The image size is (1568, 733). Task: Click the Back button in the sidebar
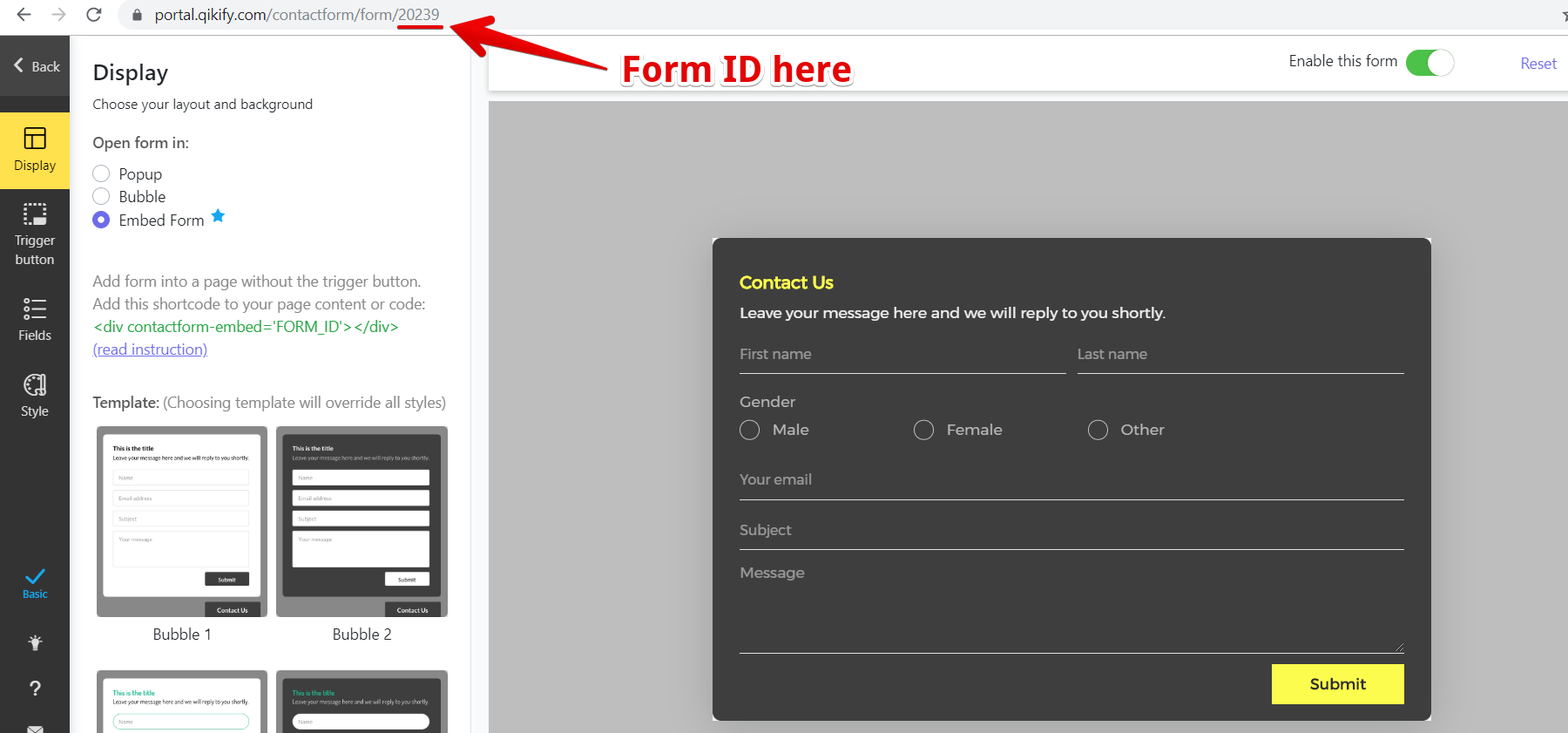[36, 66]
